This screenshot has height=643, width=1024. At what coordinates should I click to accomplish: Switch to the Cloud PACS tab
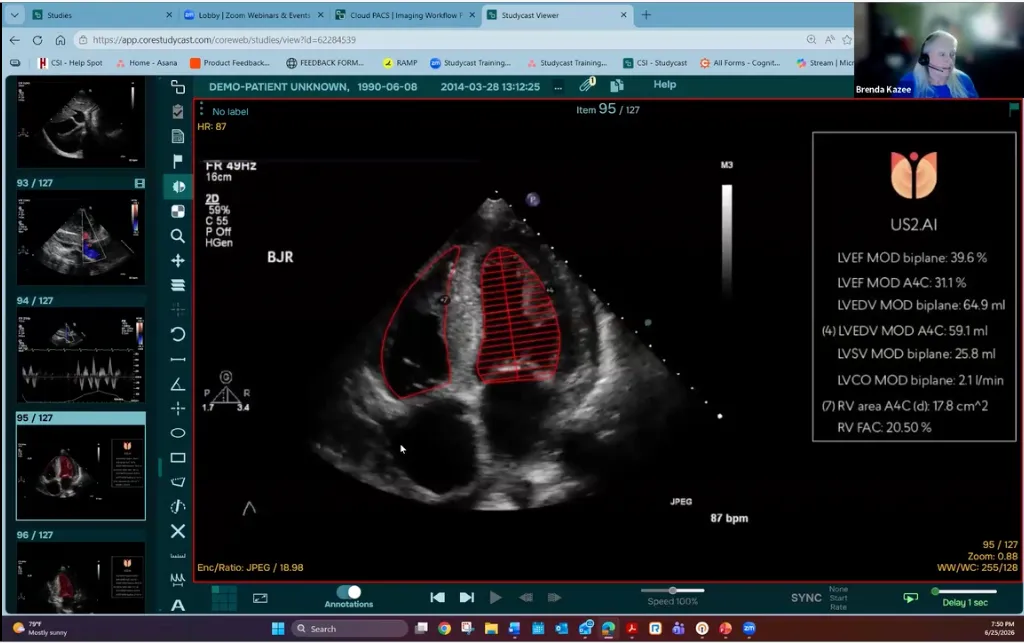(x=405, y=14)
